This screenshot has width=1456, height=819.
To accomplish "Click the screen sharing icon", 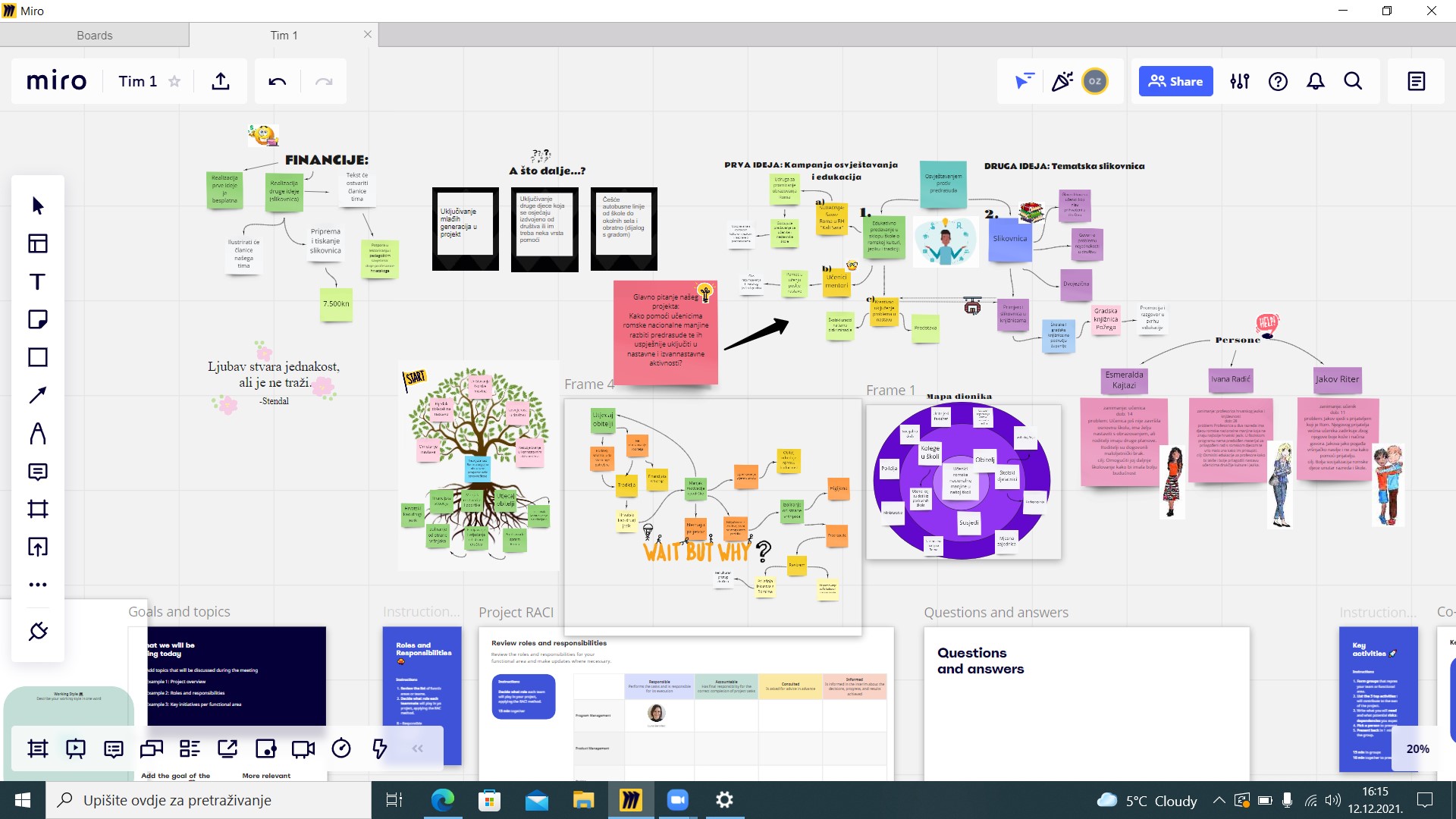I will [x=227, y=749].
